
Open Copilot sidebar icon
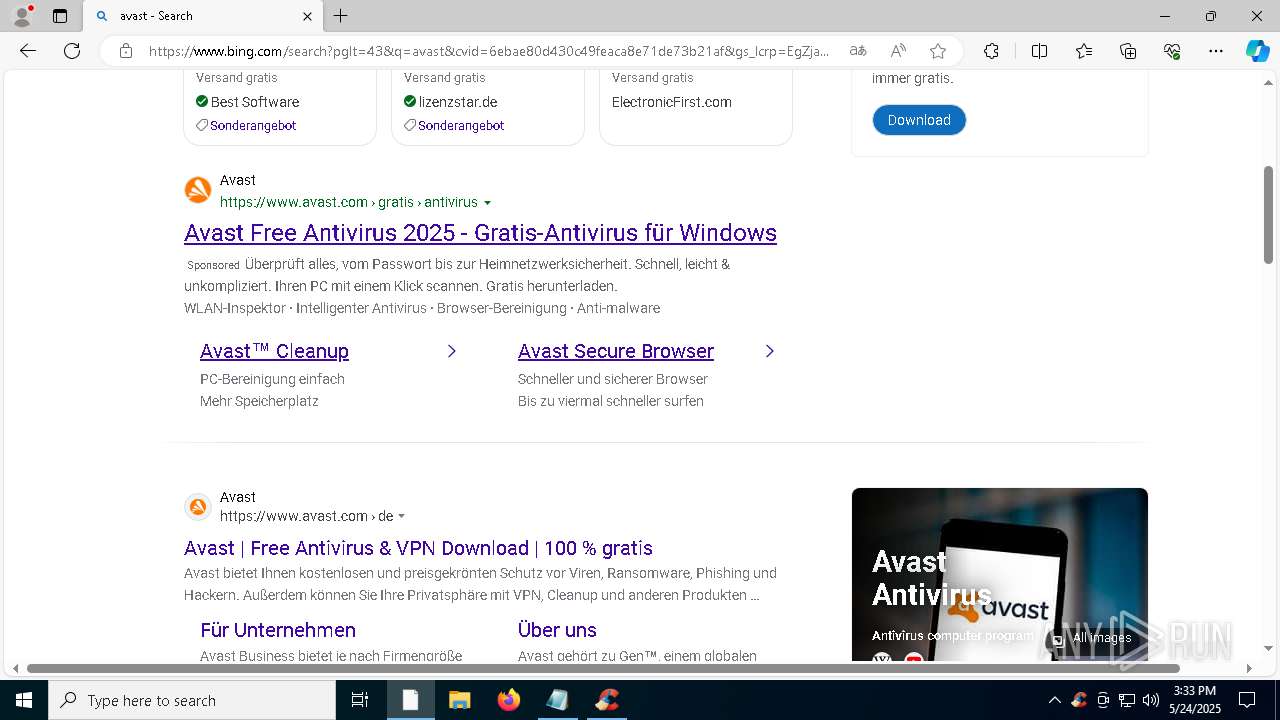1257,51
